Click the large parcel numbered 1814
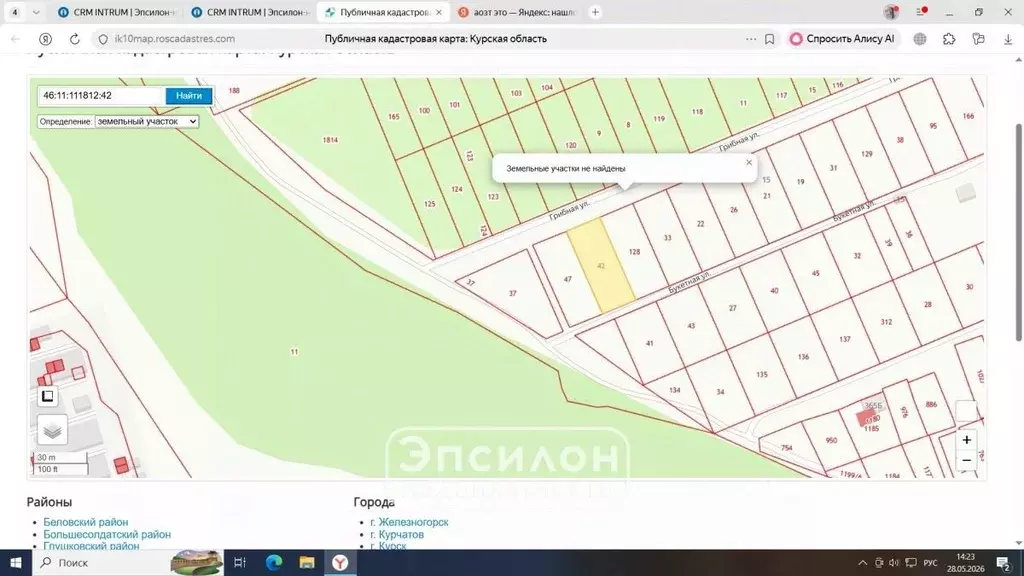This screenshot has height=576, width=1024. point(330,140)
